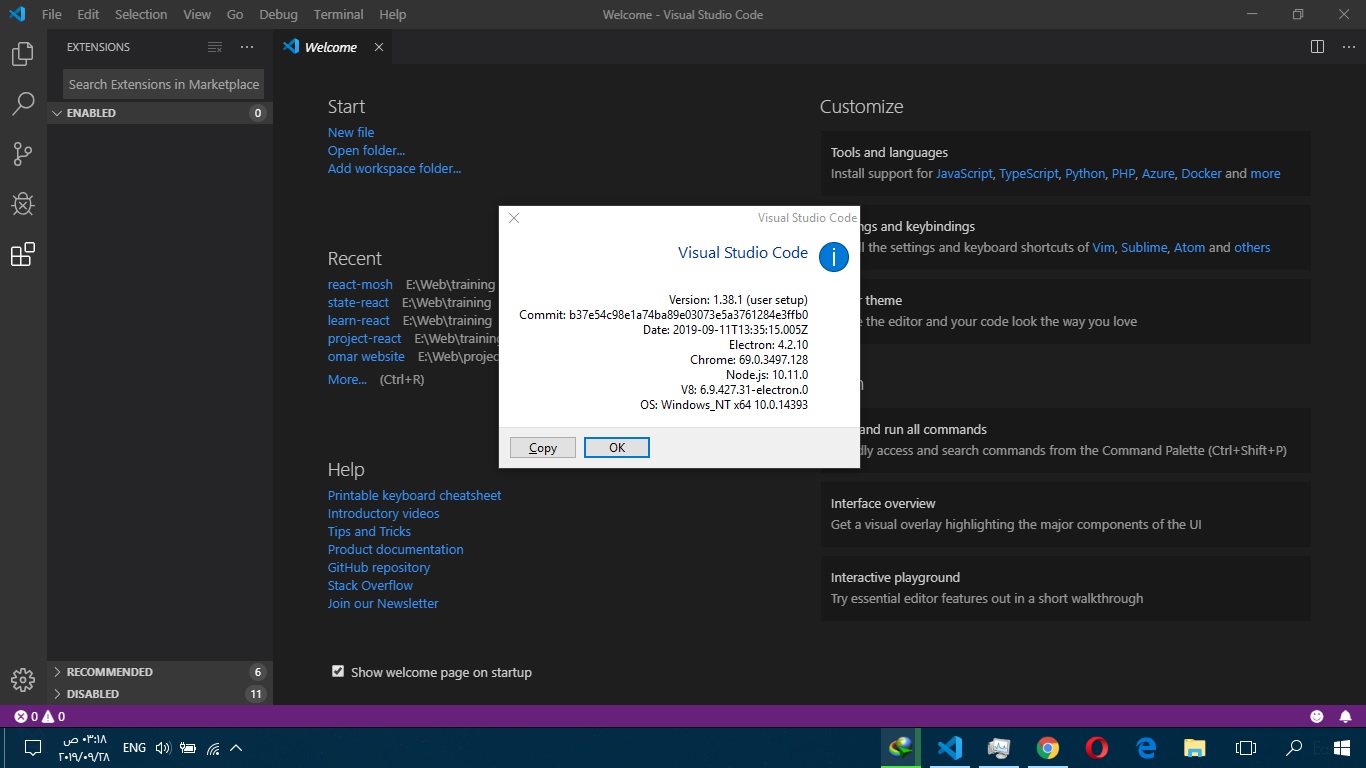The image size is (1366, 768).
Task: Click the feedback smiley in status bar
Action: tap(1317, 717)
